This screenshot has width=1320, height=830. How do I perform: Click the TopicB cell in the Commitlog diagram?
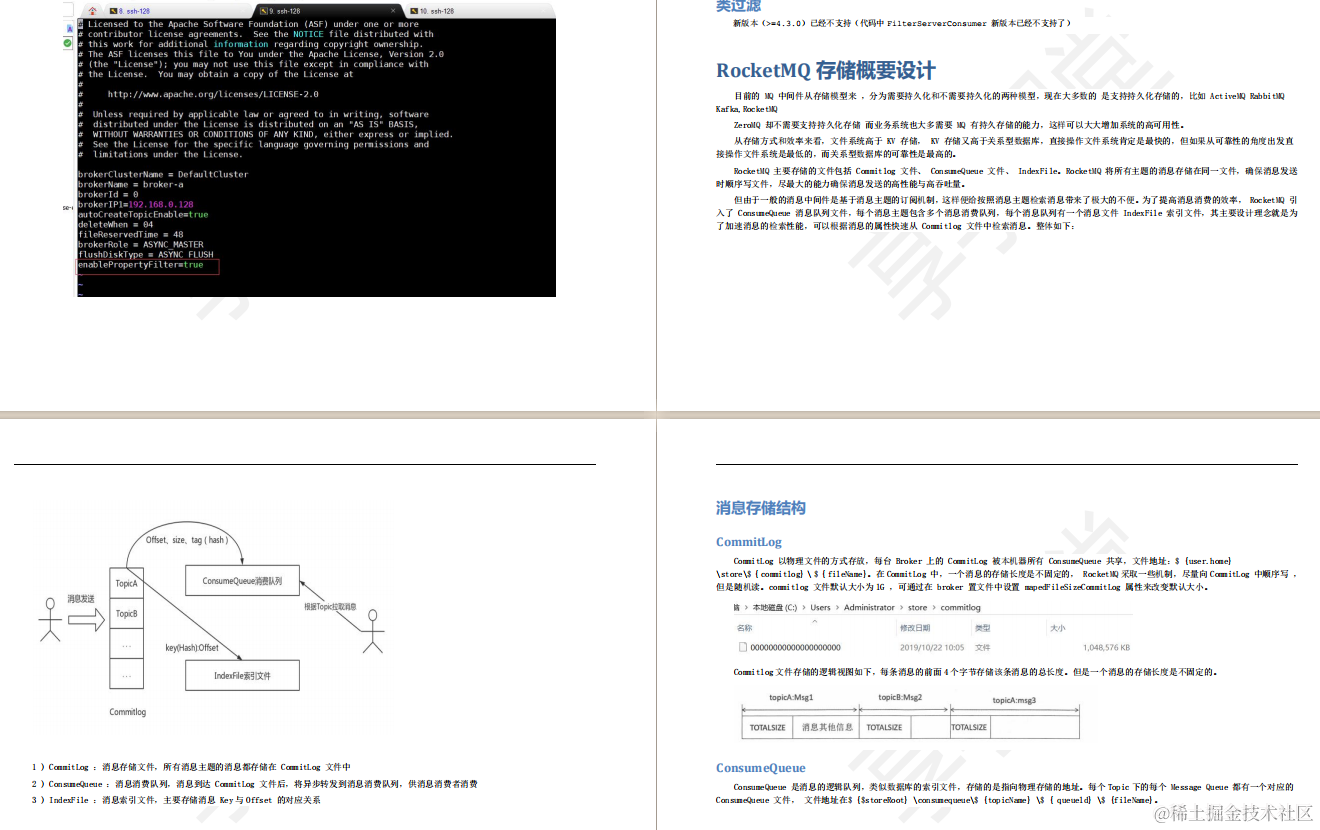point(126,614)
